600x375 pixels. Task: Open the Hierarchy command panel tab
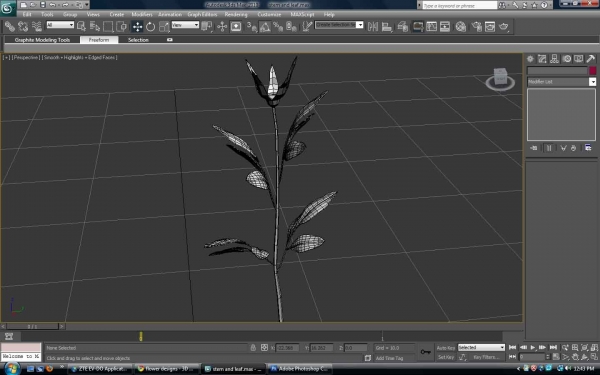(x=554, y=59)
